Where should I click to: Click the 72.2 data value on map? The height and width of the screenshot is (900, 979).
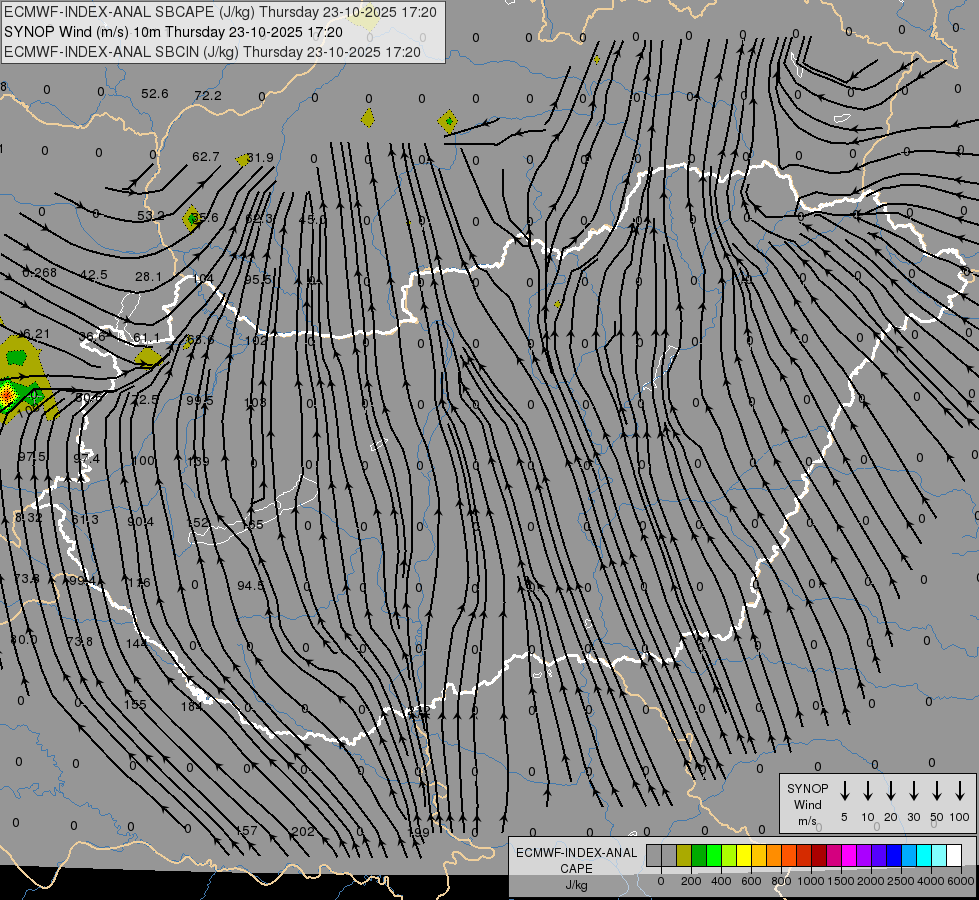[x=208, y=95]
